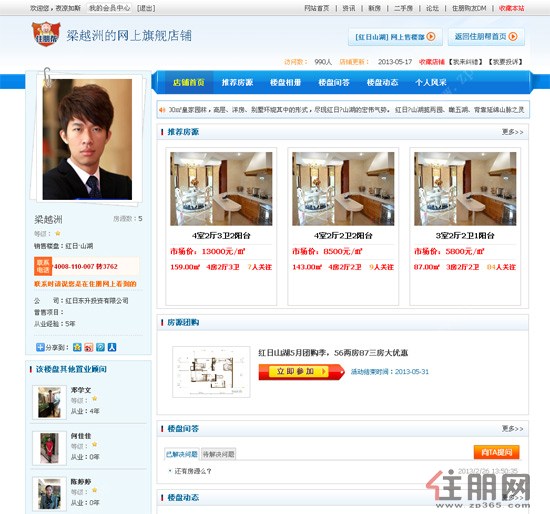
Task: Open 新房 in top menu
Action: 375,8
